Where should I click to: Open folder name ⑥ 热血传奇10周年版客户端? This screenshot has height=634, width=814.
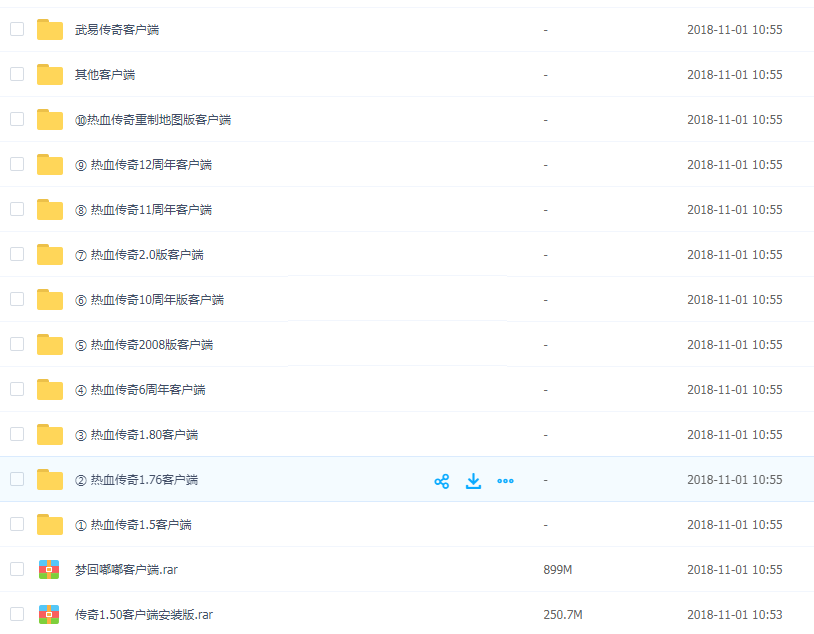tap(150, 300)
